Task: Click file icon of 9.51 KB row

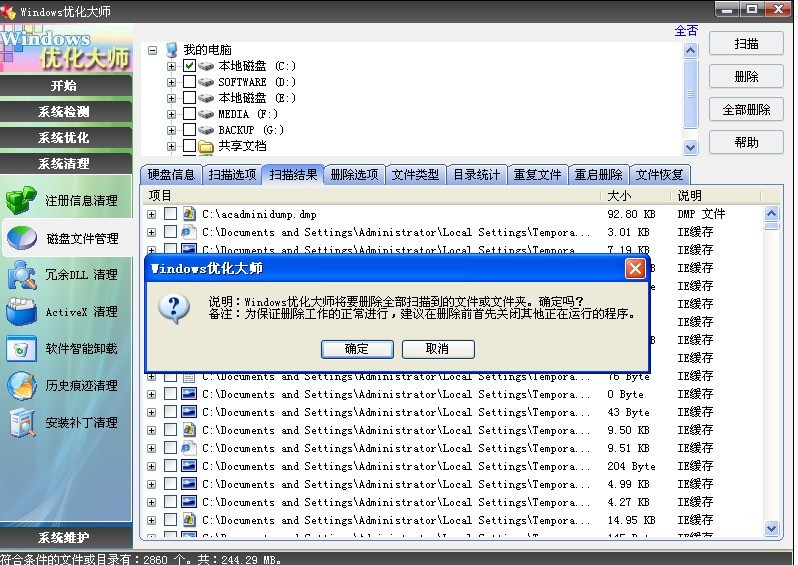Action: [x=189, y=448]
